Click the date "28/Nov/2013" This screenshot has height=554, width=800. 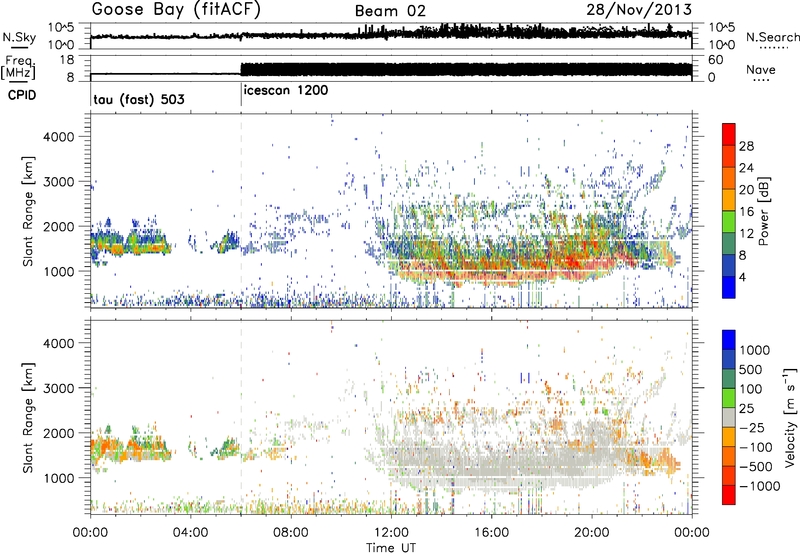(x=639, y=9)
